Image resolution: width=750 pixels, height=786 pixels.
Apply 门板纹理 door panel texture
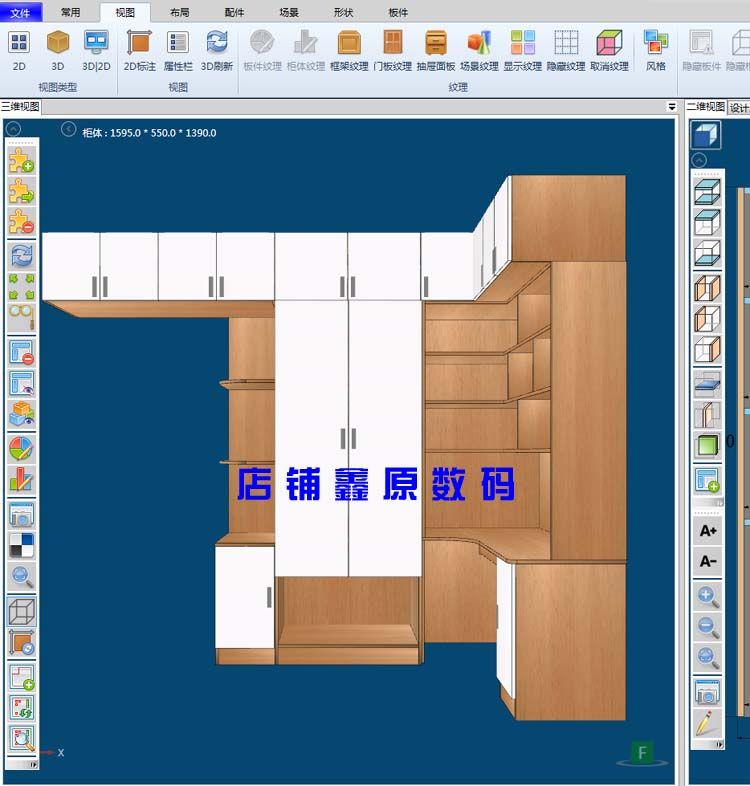[x=392, y=49]
